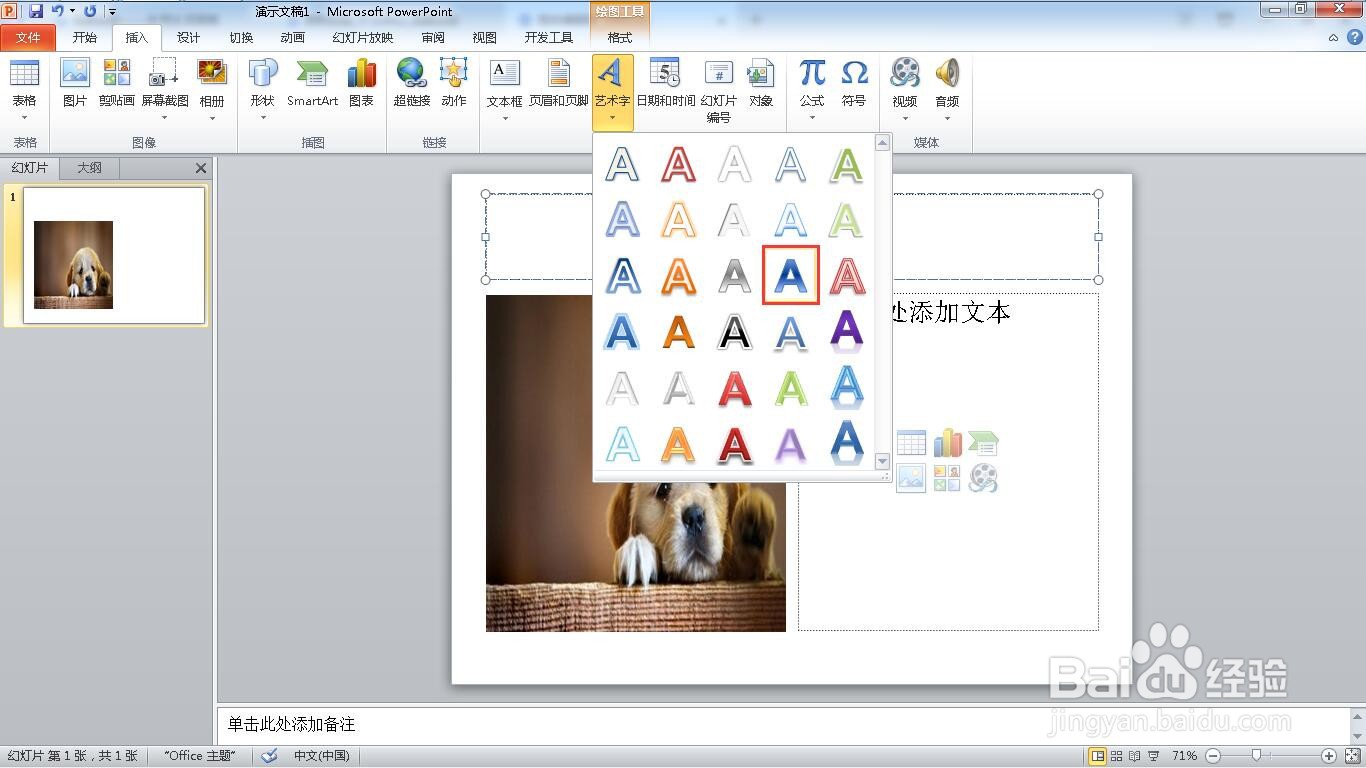This screenshot has width=1366, height=768.
Task: Expand the 形状 shapes dropdown arrow
Action: pyautogui.click(x=263, y=118)
